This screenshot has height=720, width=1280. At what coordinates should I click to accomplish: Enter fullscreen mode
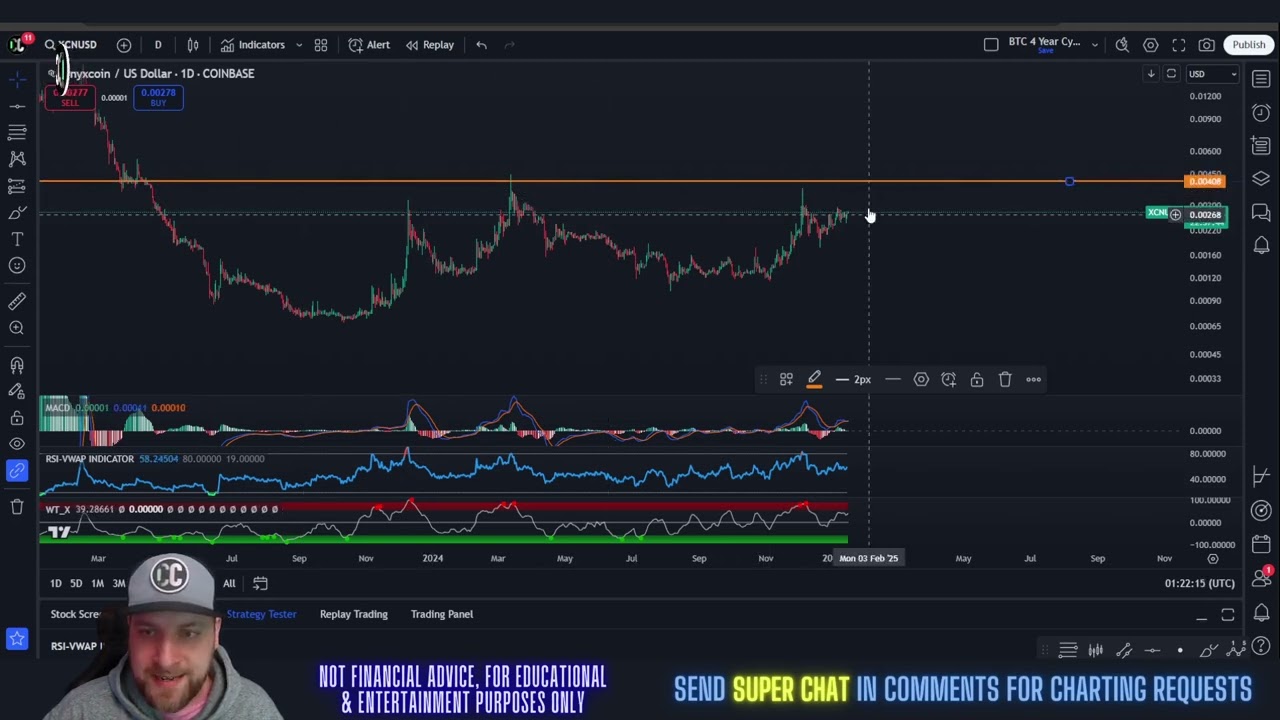click(1179, 45)
